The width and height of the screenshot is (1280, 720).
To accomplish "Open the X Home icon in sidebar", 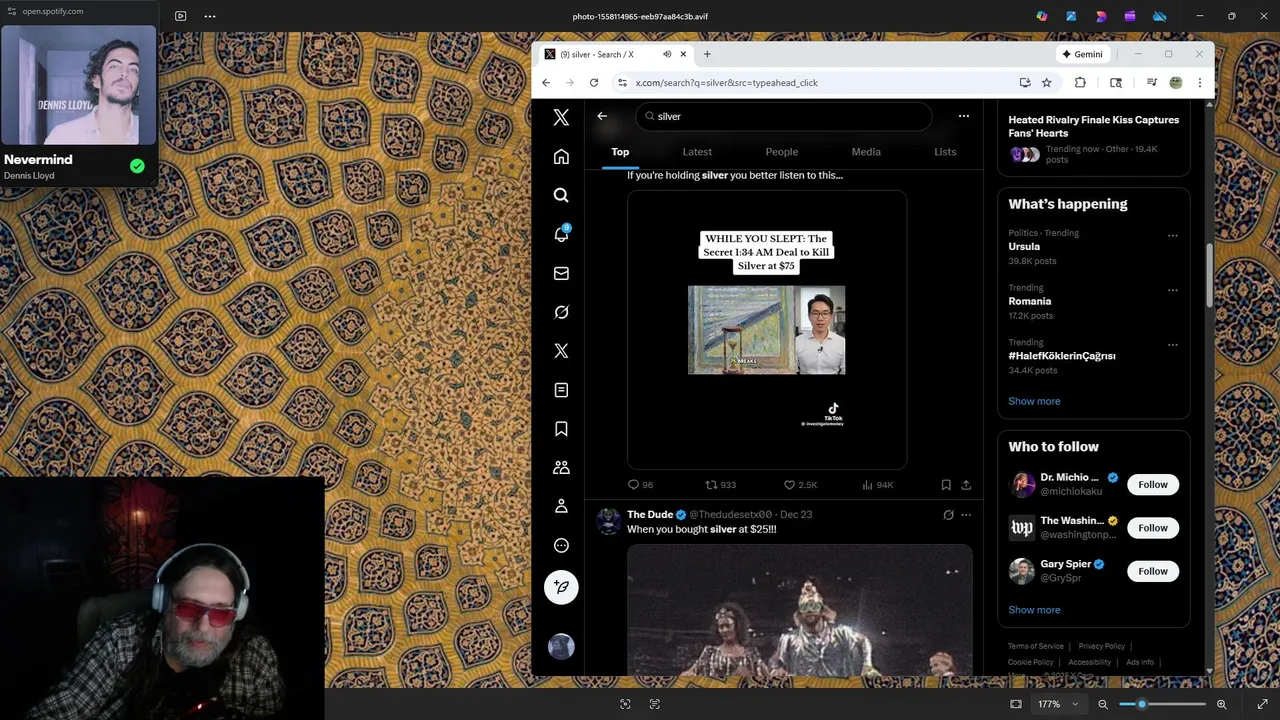I will click(561, 157).
